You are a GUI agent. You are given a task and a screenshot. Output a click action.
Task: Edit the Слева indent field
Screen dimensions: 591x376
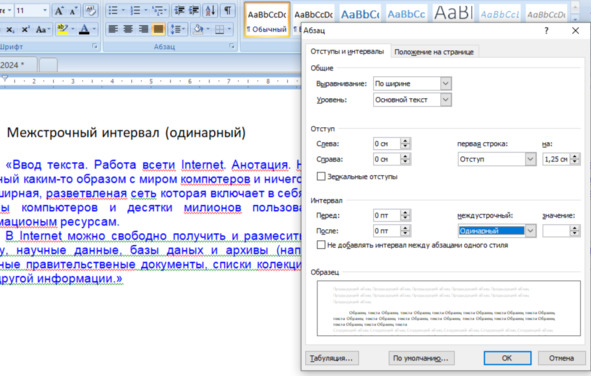click(x=386, y=144)
